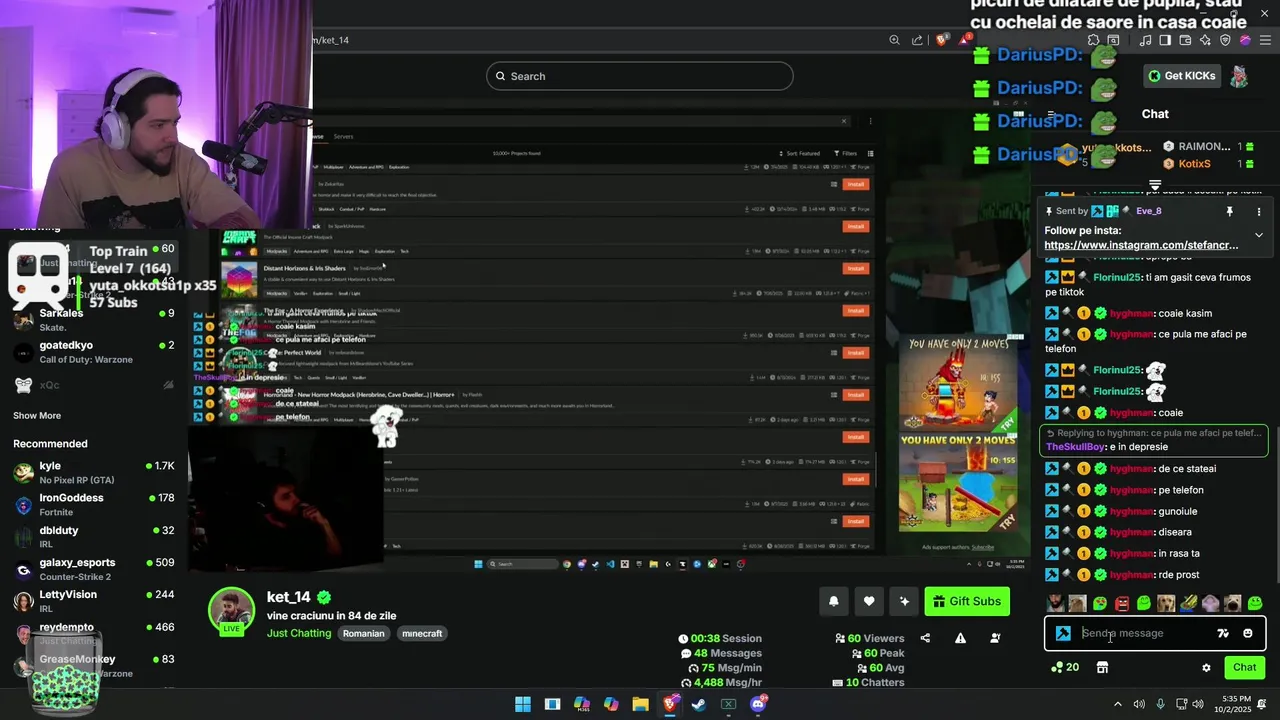The width and height of the screenshot is (1280, 720).
Task: Click the blue hammer badge in chat input
Action: 1063,633
